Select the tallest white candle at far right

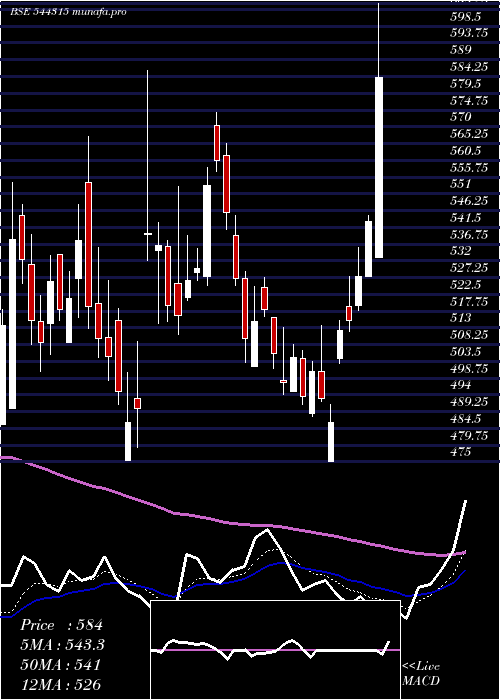pyautogui.click(x=379, y=167)
